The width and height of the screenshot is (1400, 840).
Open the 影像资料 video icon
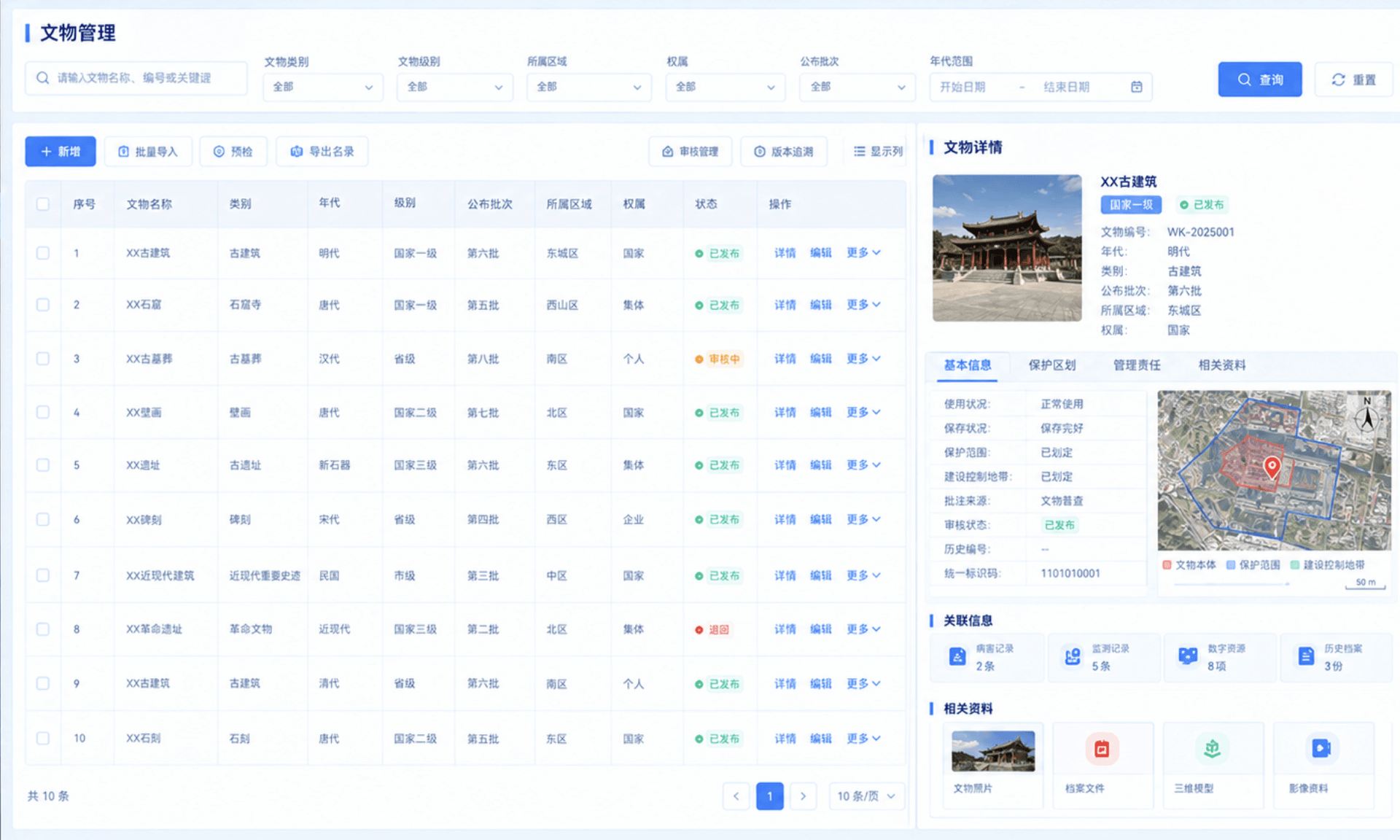click(x=1321, y=749)
